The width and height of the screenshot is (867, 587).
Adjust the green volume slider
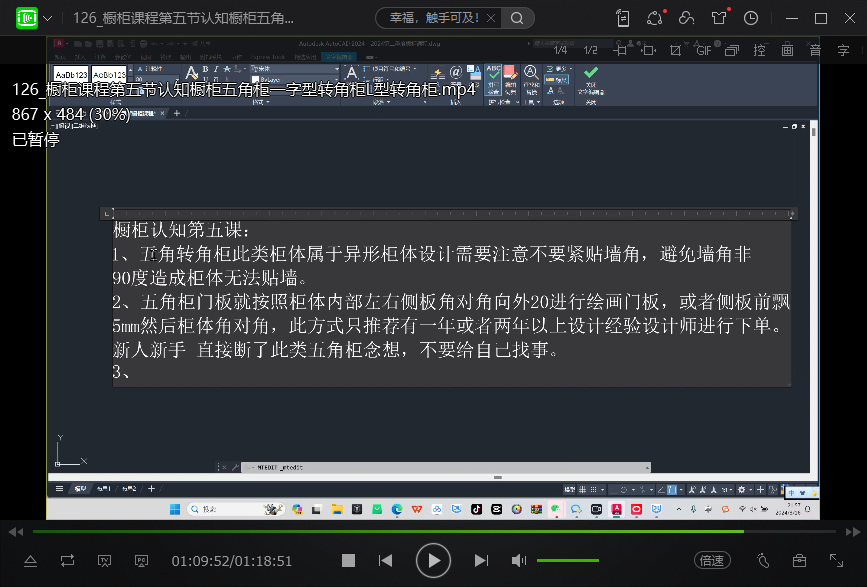tap(568, 560)
